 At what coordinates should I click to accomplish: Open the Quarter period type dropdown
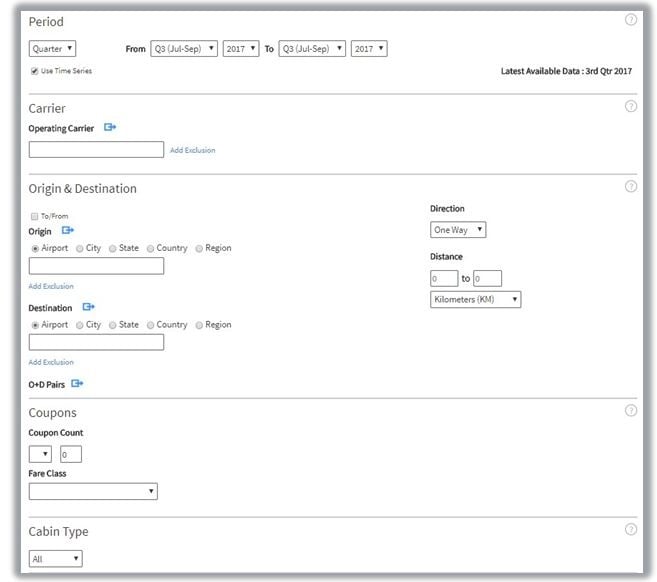point(53,48)
